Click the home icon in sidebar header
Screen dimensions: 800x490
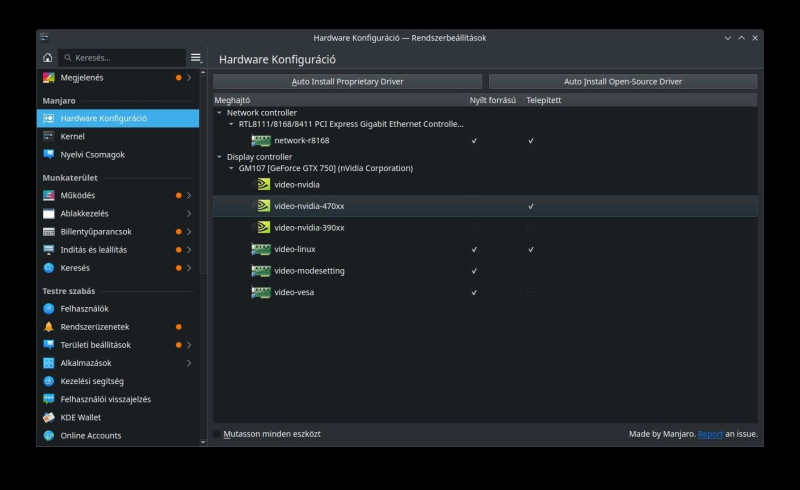[47, 58]
